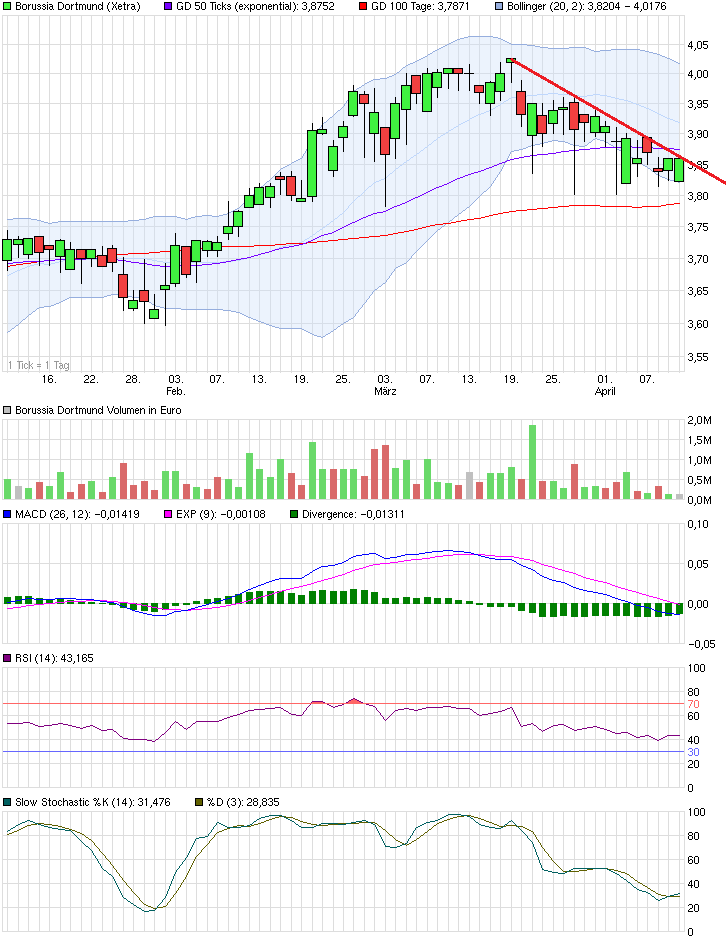
Task: Click the 3,55 price axis value
Action: [x=698, y=357]
